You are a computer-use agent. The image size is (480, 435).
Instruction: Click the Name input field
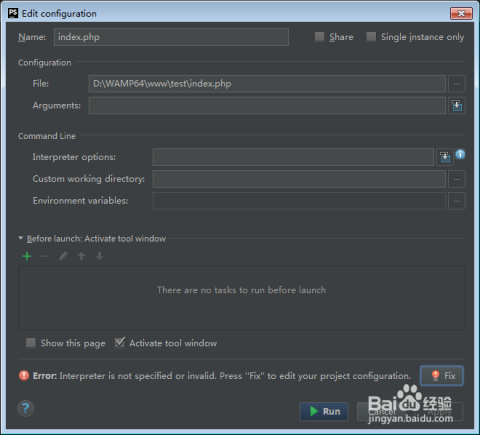(171, 37)
